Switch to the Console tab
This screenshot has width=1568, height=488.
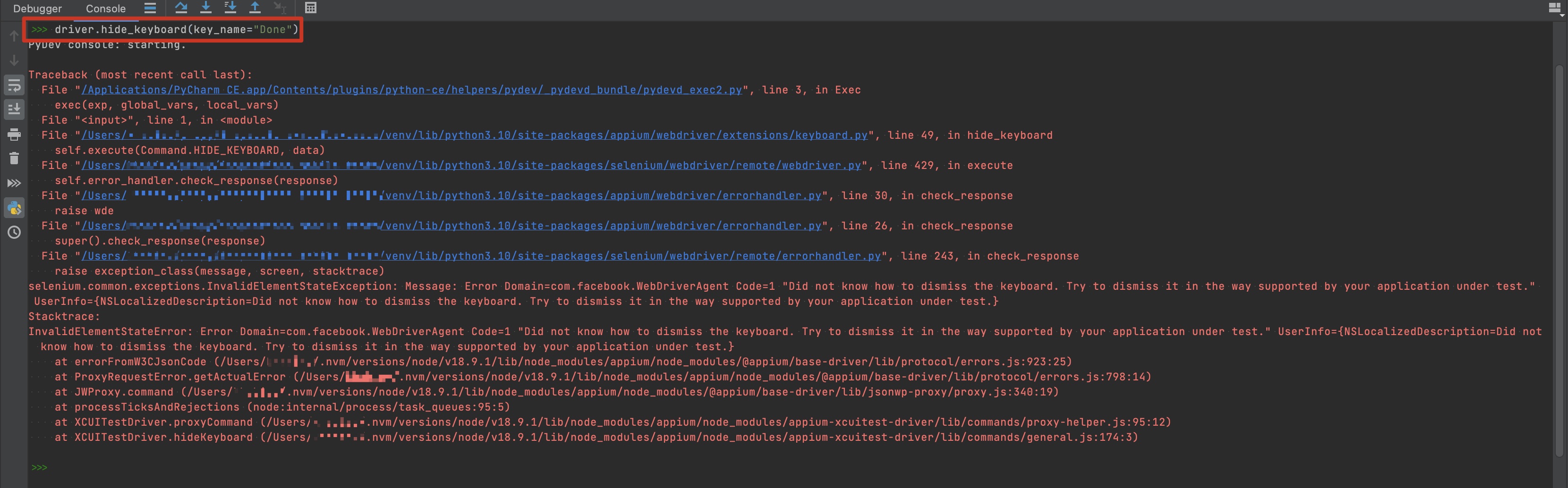[105, 8]
